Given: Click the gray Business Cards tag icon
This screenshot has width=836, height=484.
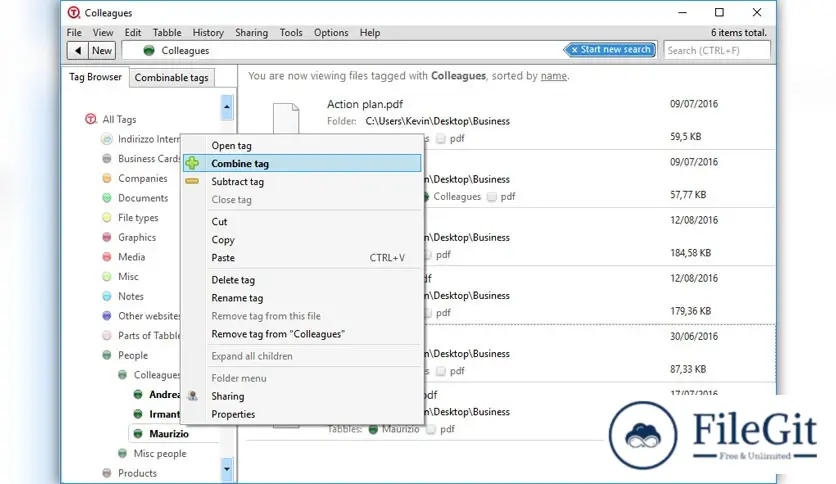Looking at the screenshot, I should point(107,159).
